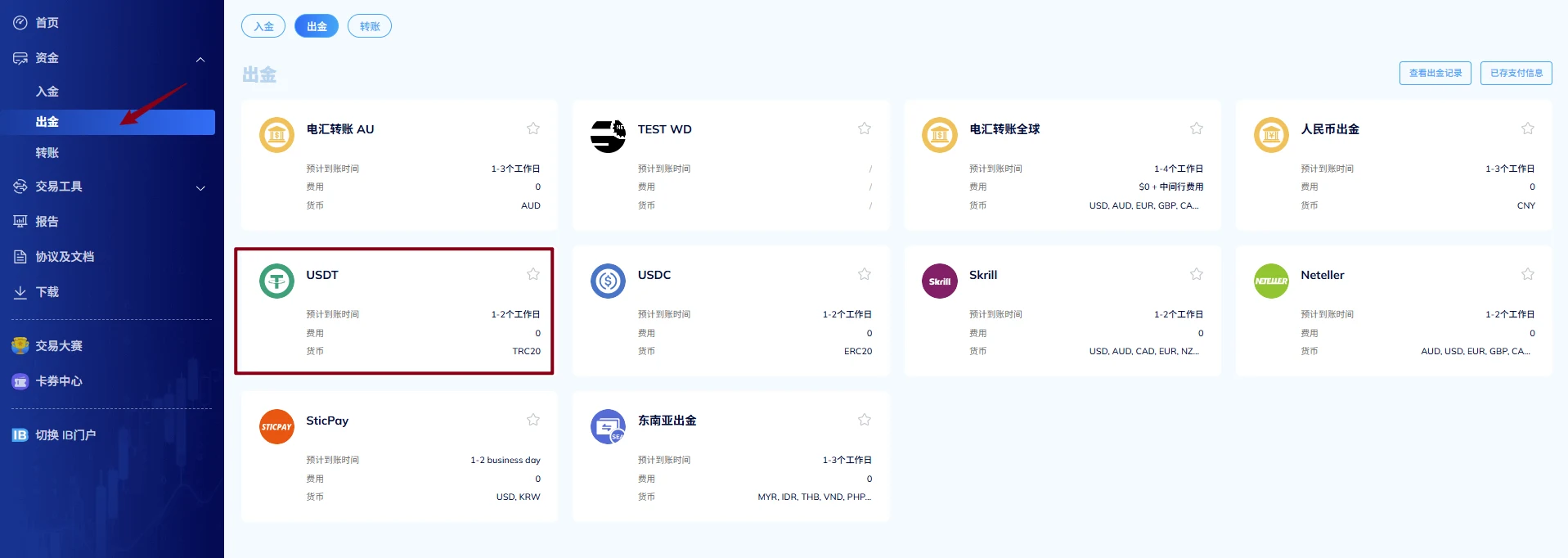Image resolution: width=1568 pixels, height=558 pixels.
Task: Click the TRC20 currency value
Action: (x=527, y=351)
